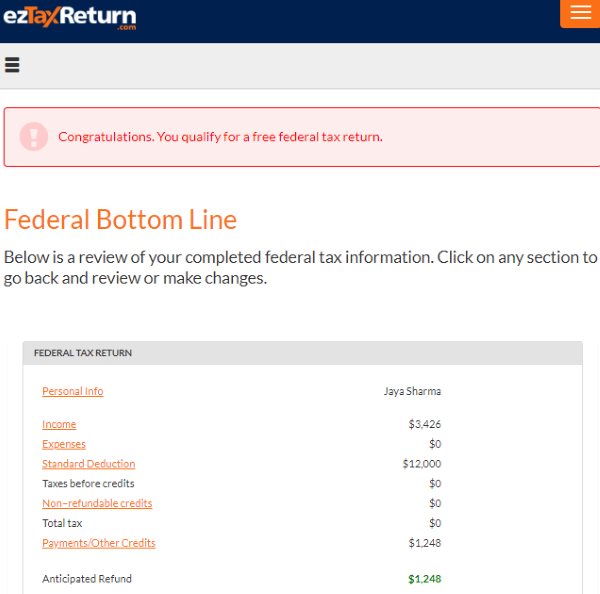
Task: Open the orange hamburger menu button
Action: (580, 13)
